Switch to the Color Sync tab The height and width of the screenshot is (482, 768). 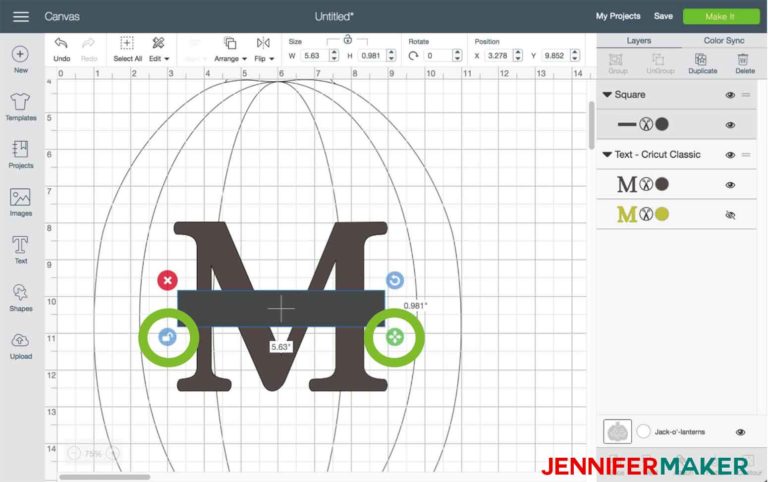(723, 41)
